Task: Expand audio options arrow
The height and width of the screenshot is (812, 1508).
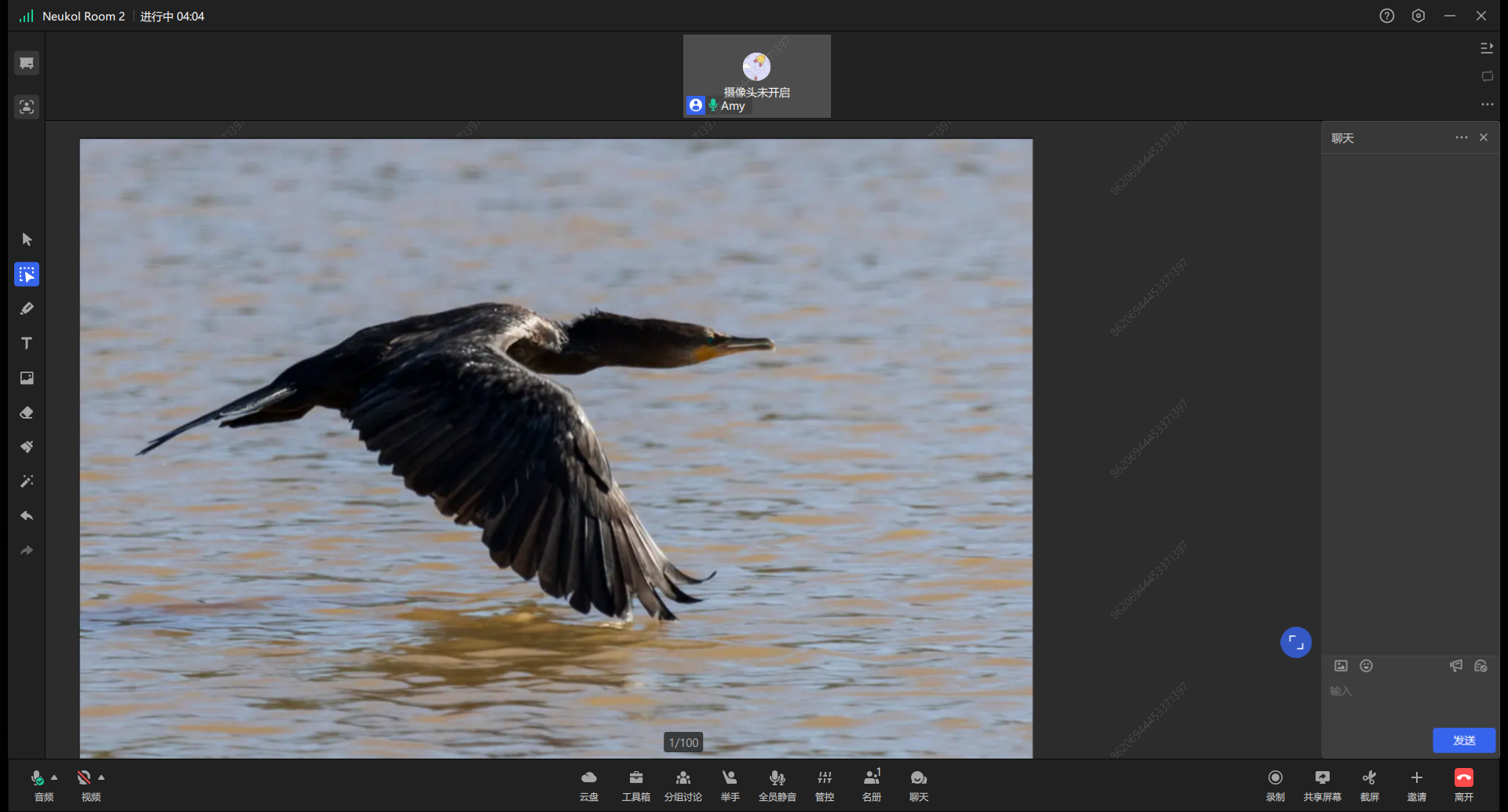Action: tap(54, 777)
